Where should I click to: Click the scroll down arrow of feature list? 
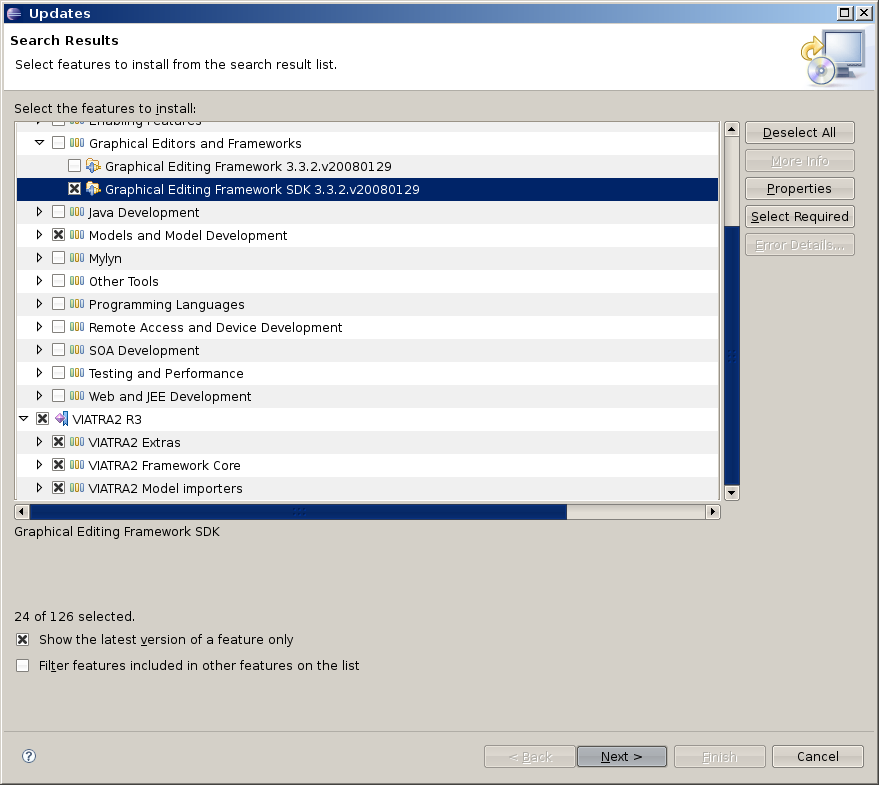732,493
